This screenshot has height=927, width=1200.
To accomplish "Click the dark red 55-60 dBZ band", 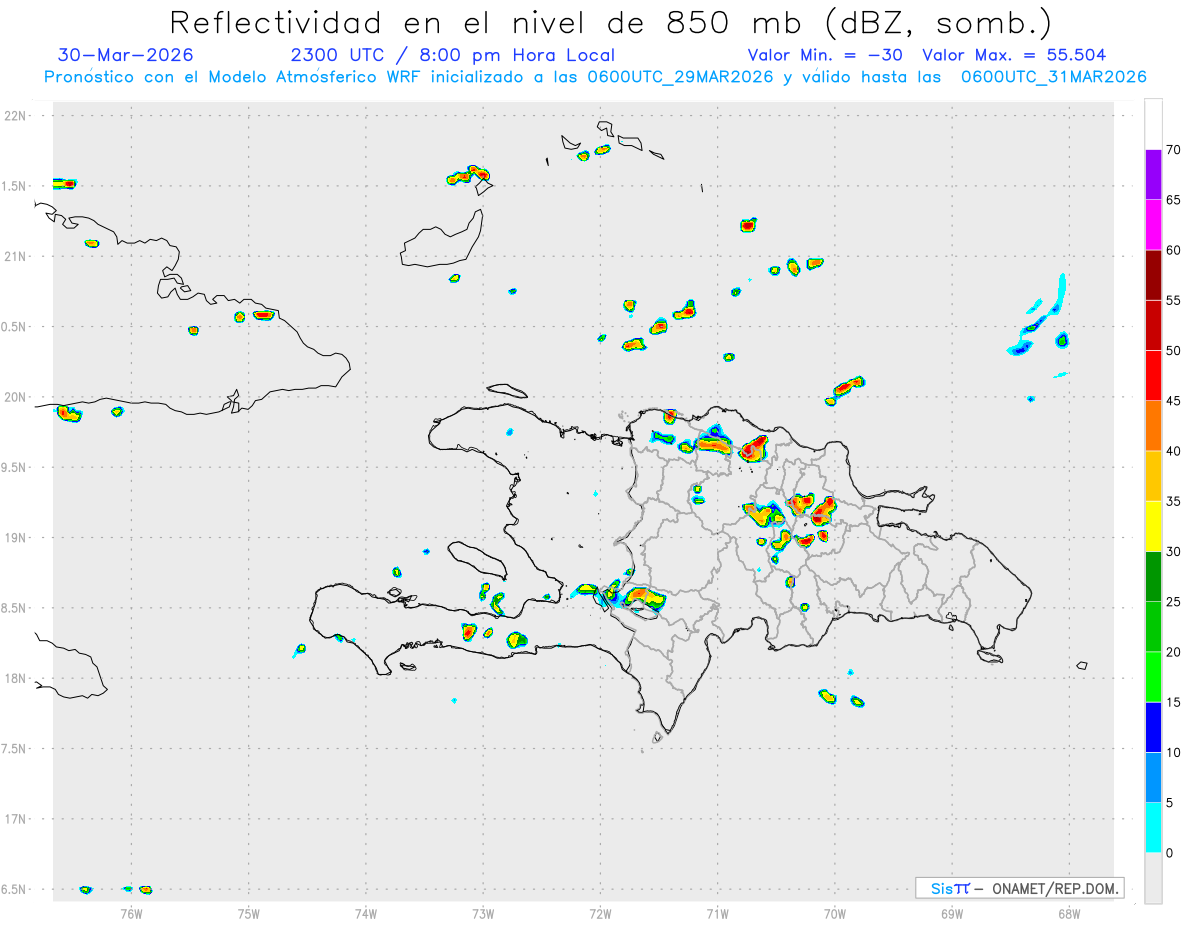I will (x=1153, y=275).
